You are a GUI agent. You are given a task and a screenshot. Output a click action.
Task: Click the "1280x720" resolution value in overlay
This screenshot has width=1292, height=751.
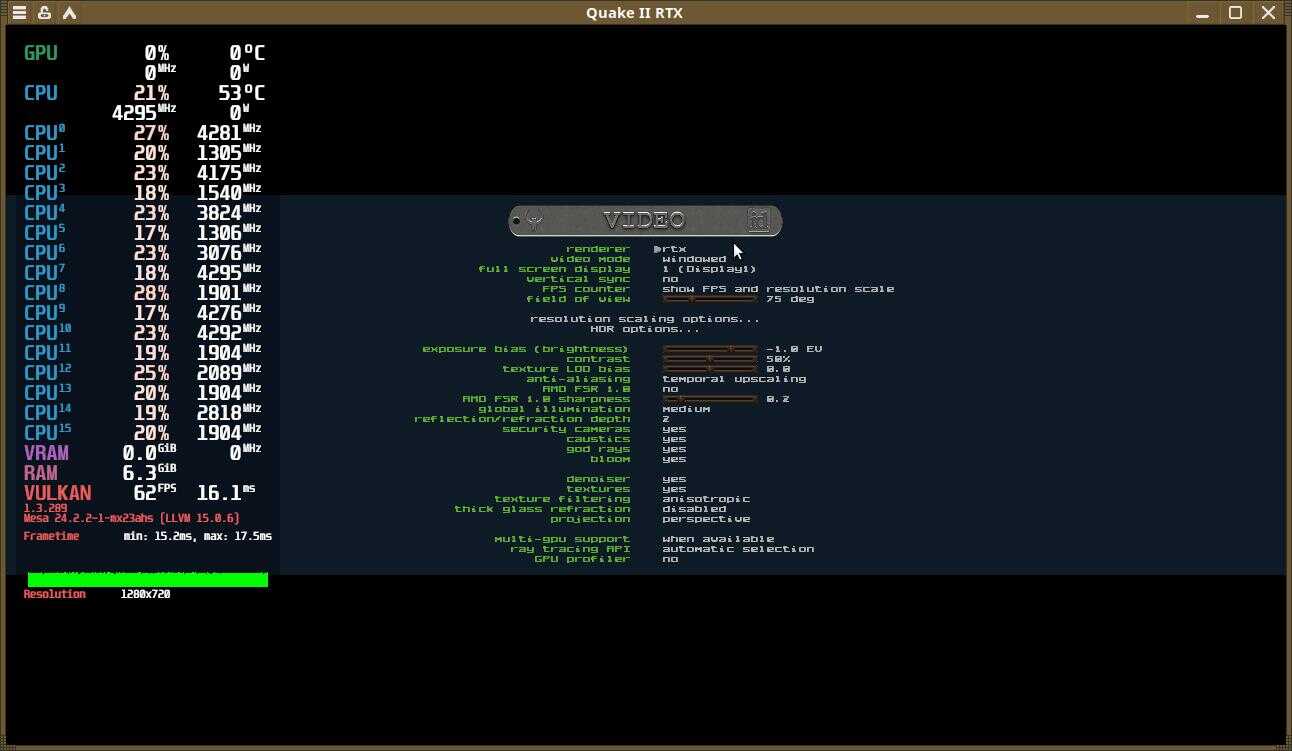click(145, 594)
